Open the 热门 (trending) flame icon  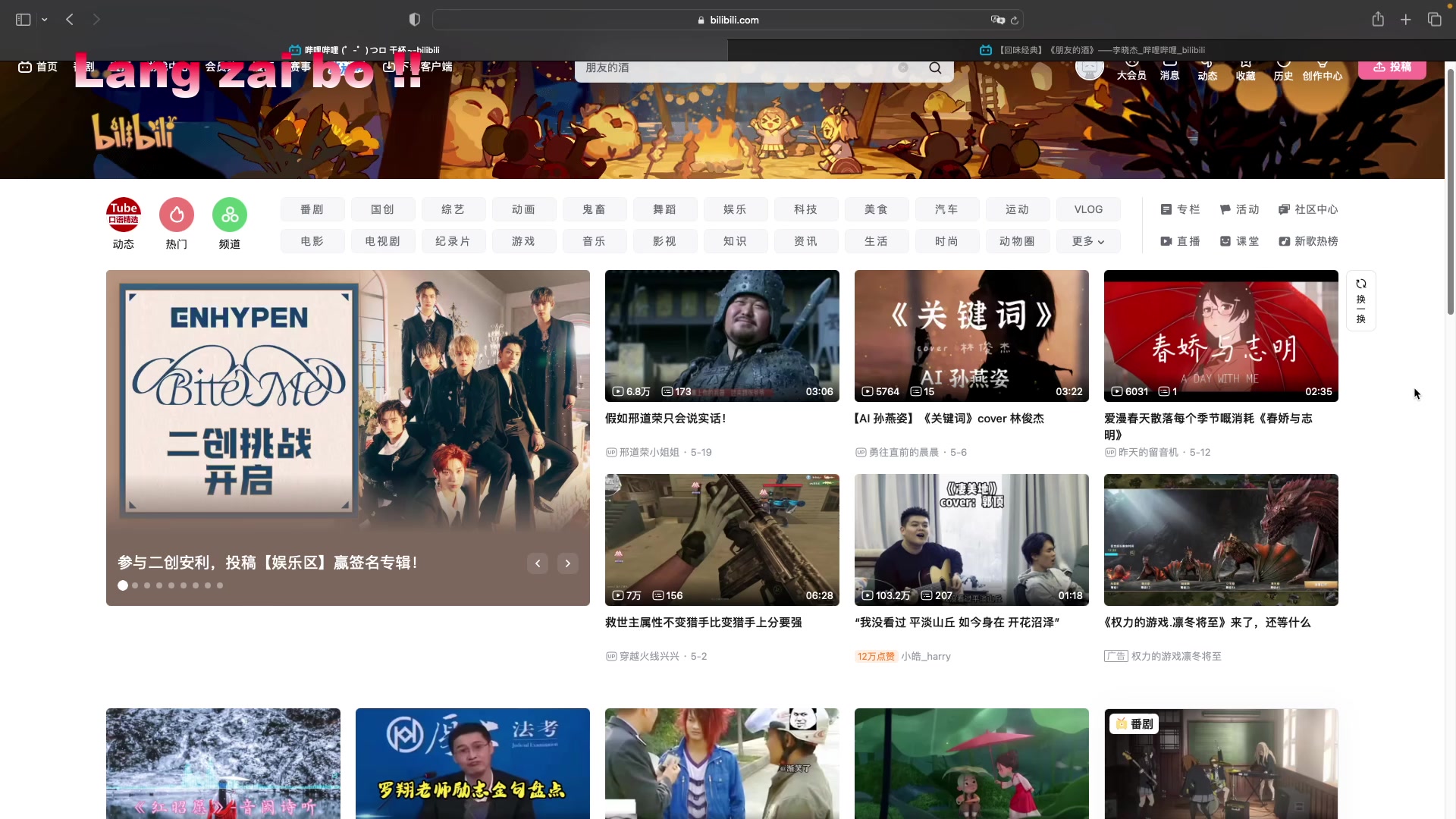(176, 215)
